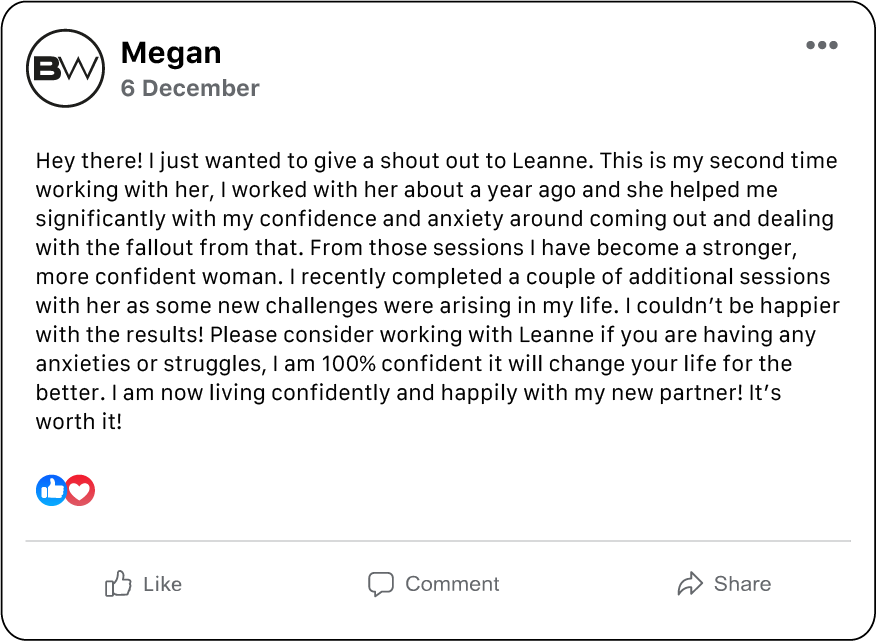Click the Share button label
Screen dimensions: 876x641
click(742, 584)
